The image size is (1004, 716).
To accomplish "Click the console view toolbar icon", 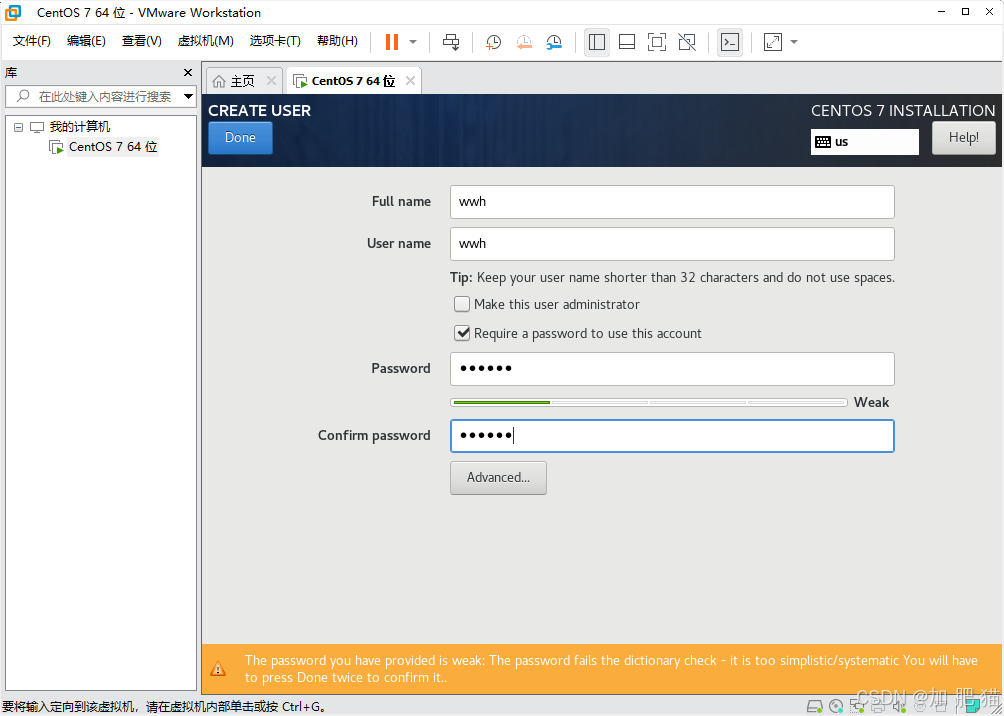I will pos(730,42).
